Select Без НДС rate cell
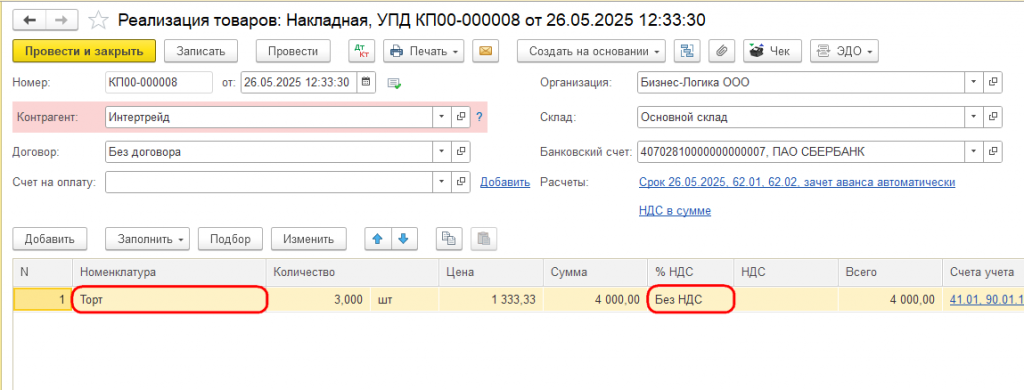The width and height of the screenshot is (1024, 390). (x=691, y=300)
